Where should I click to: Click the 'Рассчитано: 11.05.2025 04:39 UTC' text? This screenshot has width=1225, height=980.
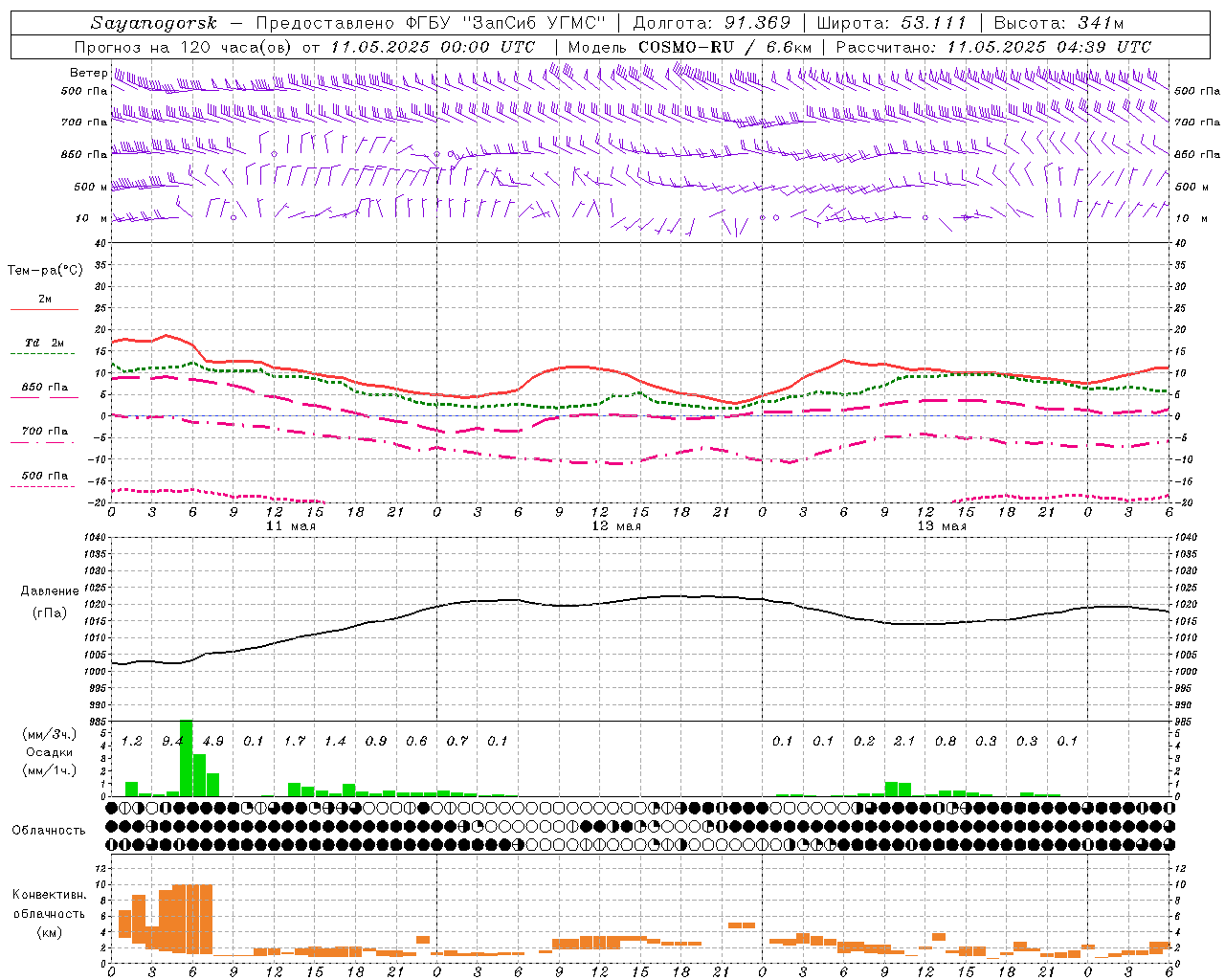tap(993, 47)
